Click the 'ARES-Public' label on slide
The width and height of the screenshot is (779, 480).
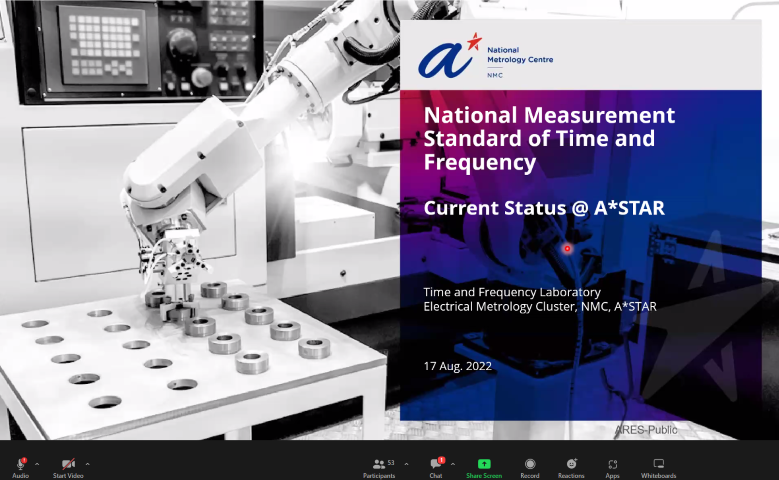(647, 428)
